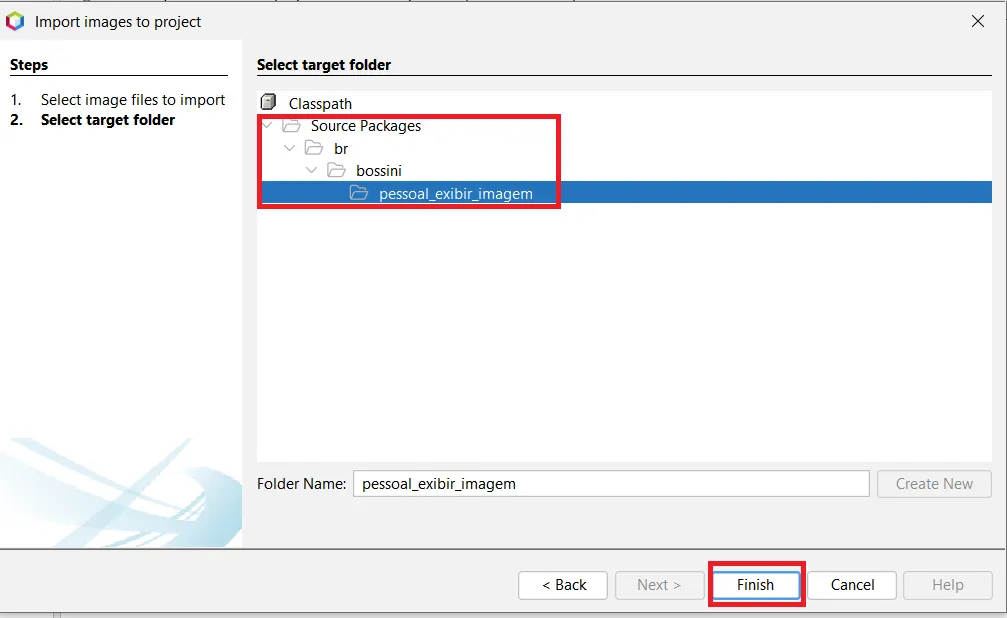Click the 'Folder Name:' label
This screenshot has height=618, width=1007.
(x=301, y=484)
